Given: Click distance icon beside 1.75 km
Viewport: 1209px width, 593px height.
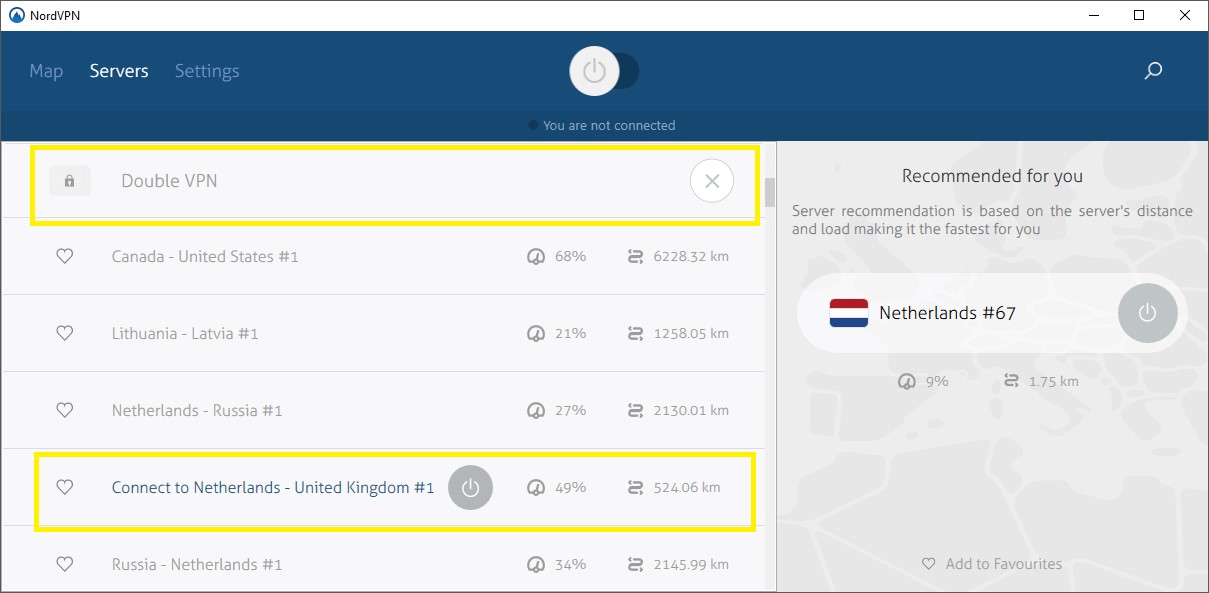Looking at the screenshot, I should pyautogui.click(x=1012, y=381).
